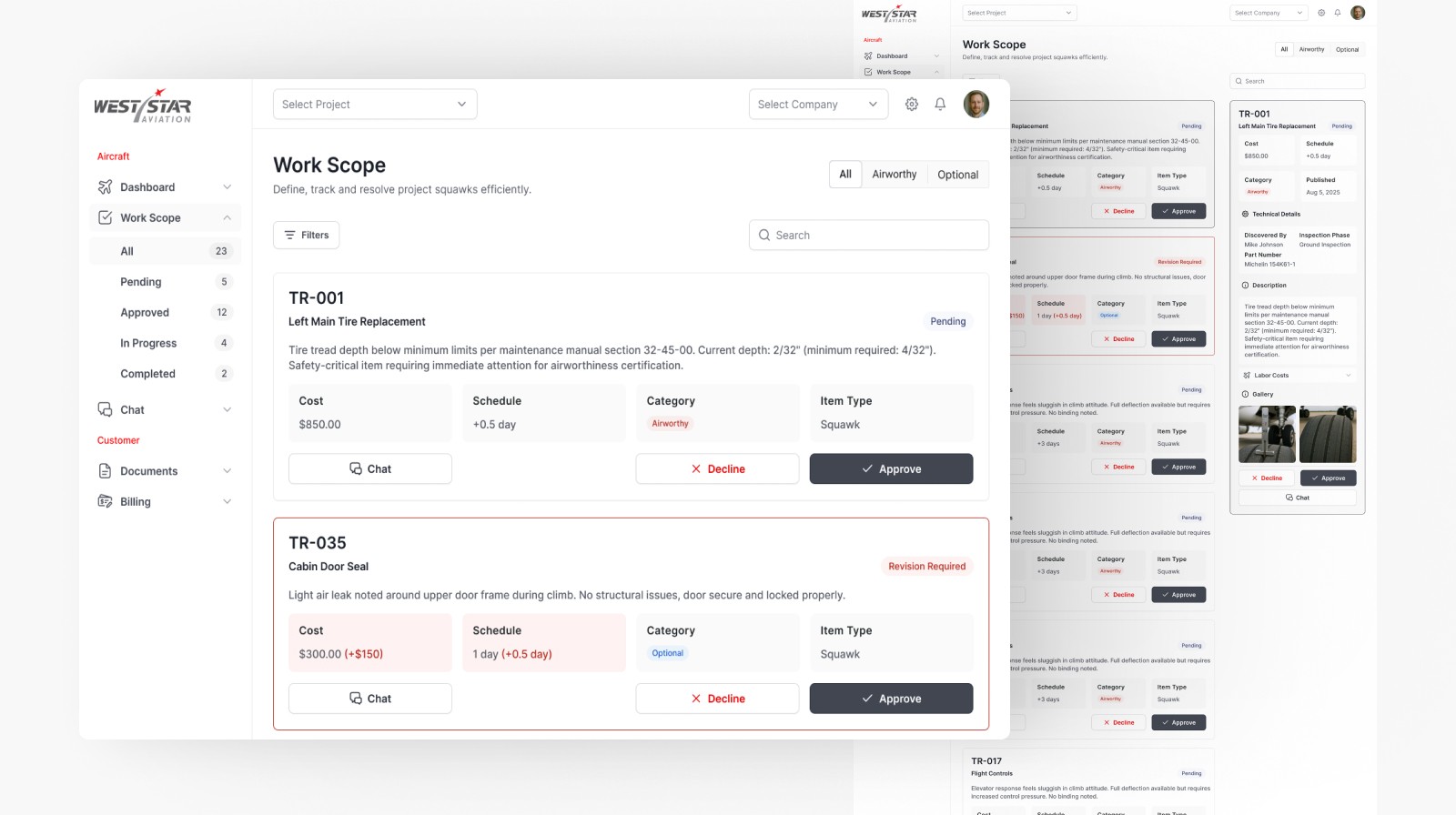Open settings gear in front window header
This screenshot has height=815, width=1456.
(912, 105)
